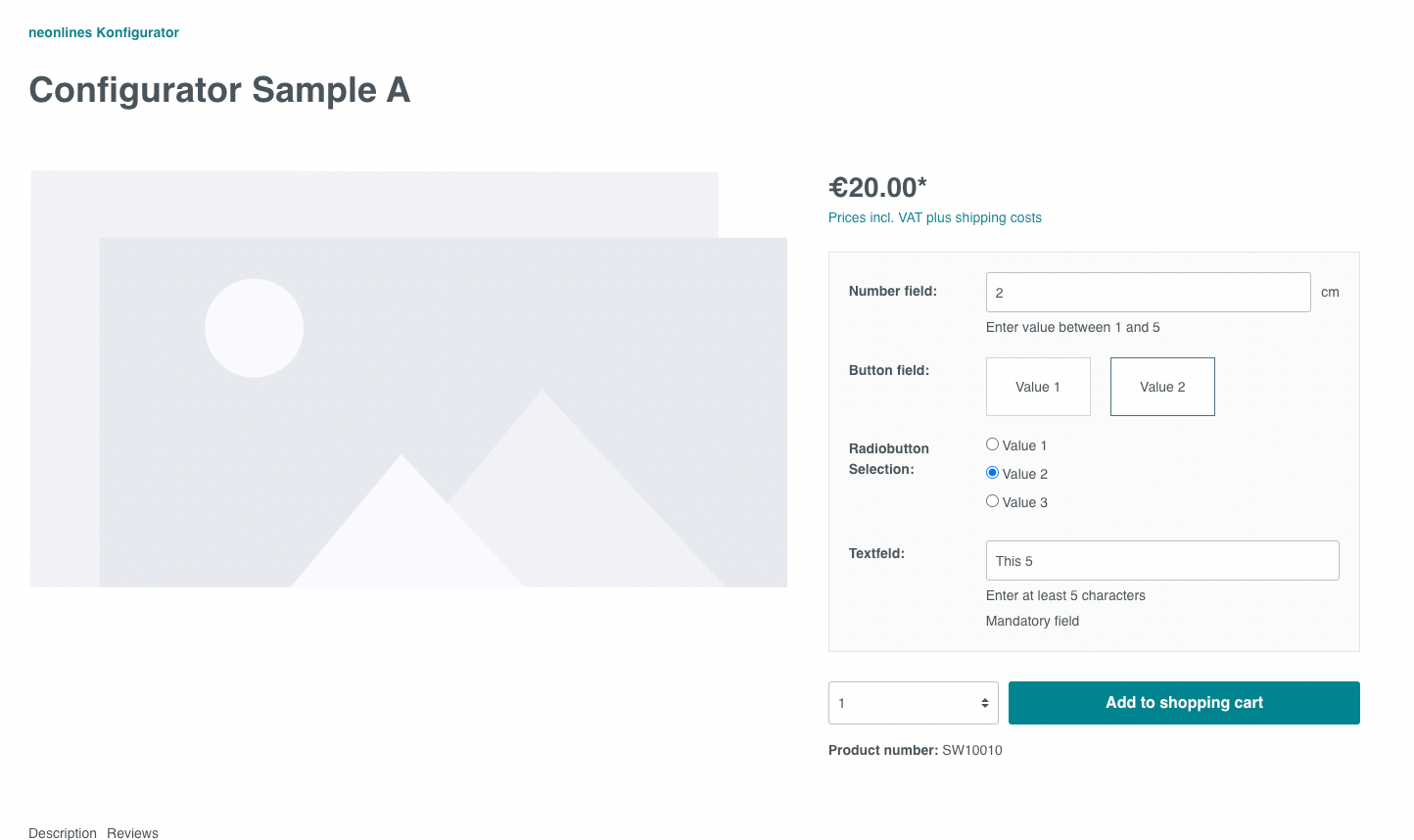Click the product image placeholder
Image resolution: width=1414 pixels, height=840 pixels.
point(408,379)
